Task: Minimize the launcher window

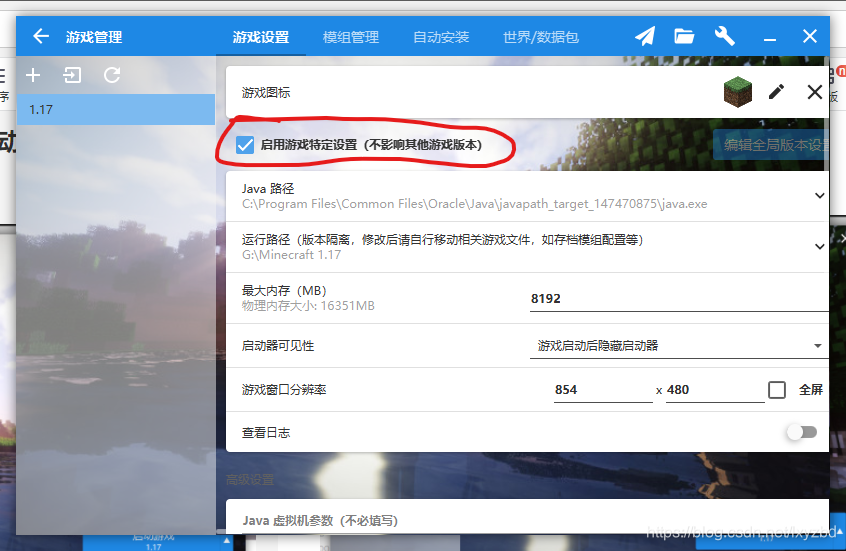Action: point(770,37)
